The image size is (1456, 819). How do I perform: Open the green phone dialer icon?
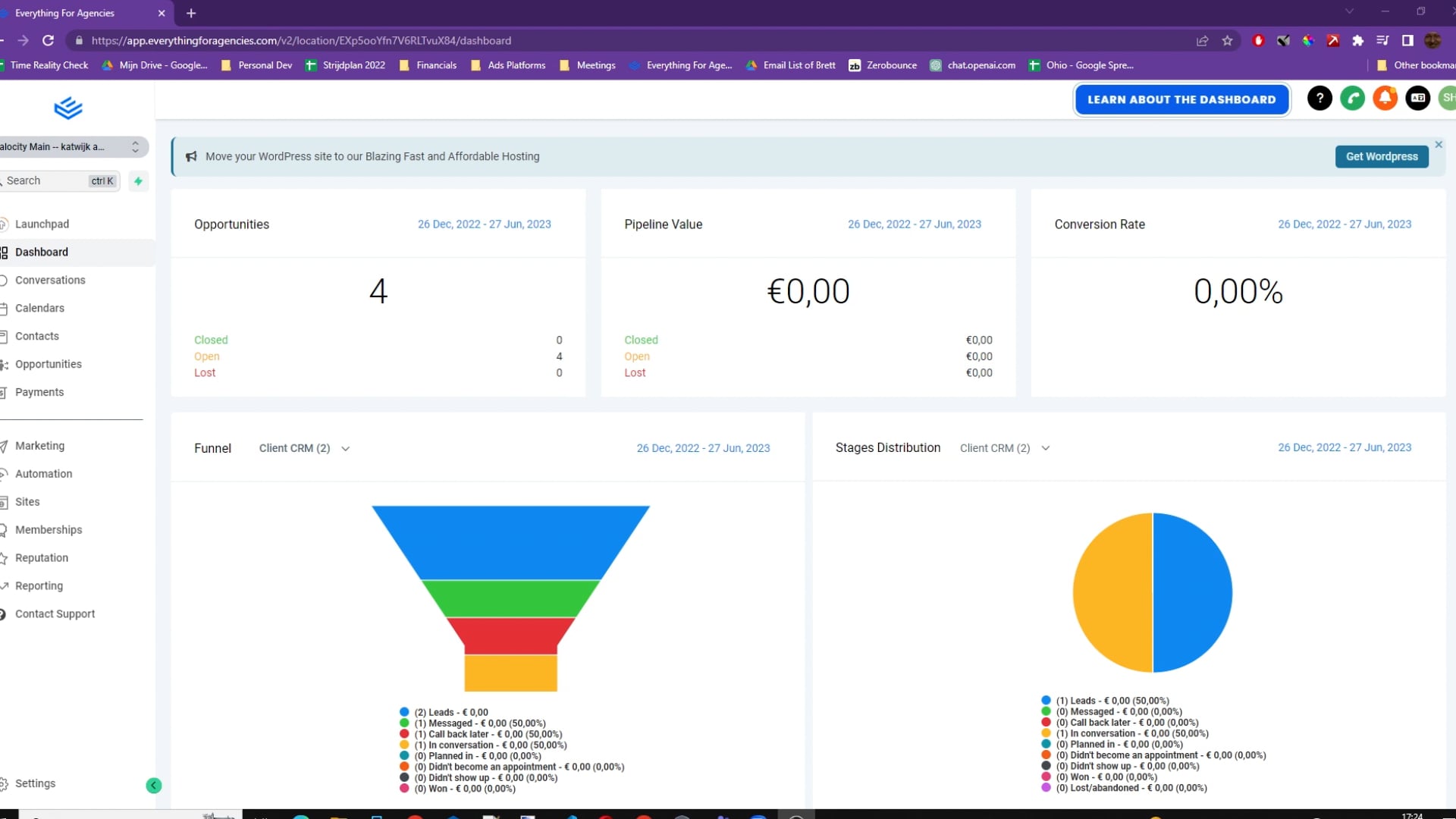[1352, 98]
